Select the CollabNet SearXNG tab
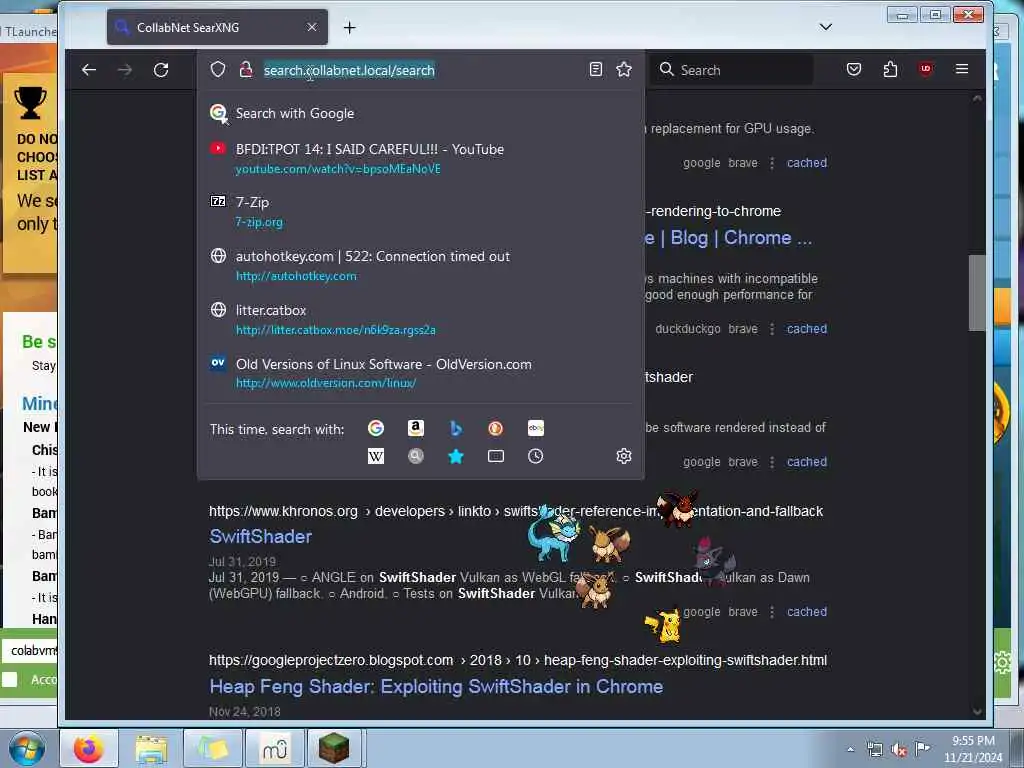This screenshot has width=1024, height=768. [217, 27]
